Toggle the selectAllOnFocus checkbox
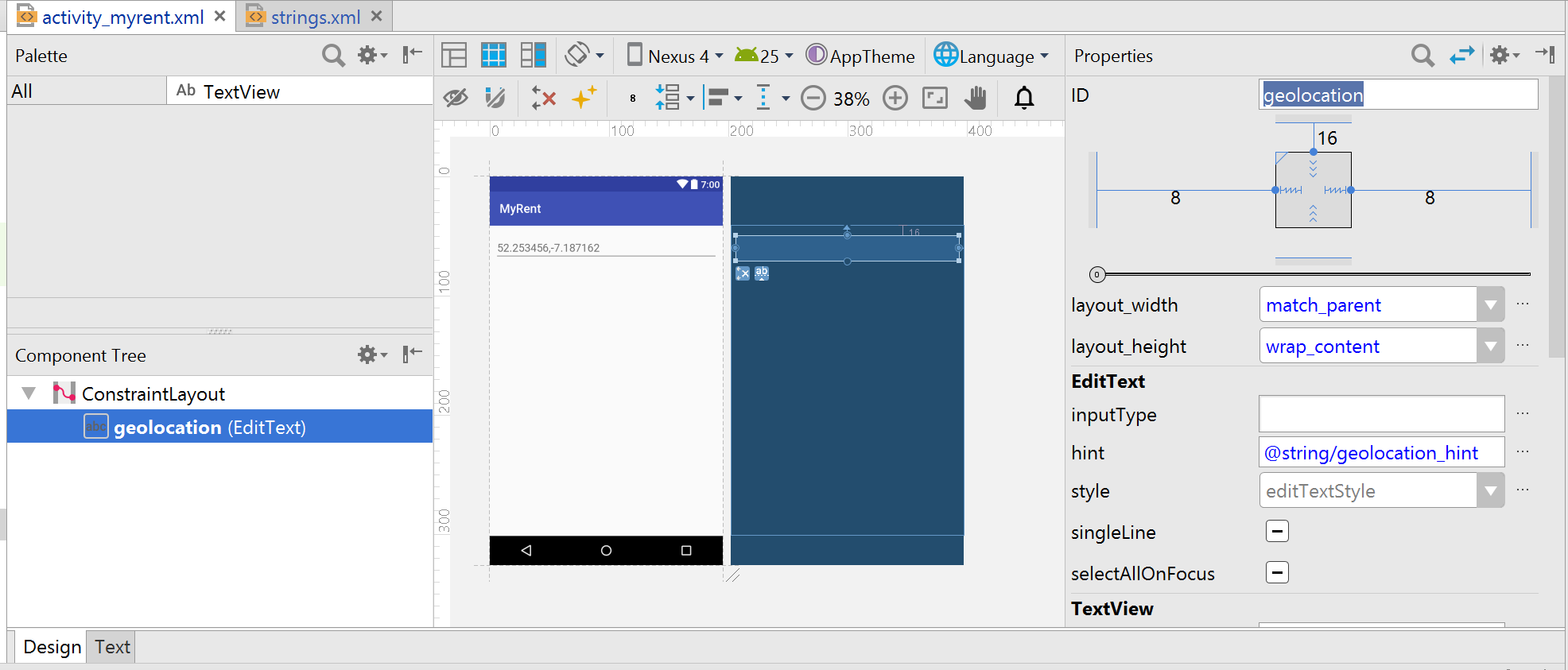The width and height of the screenshot is (1568, 670). point(1277,573)
